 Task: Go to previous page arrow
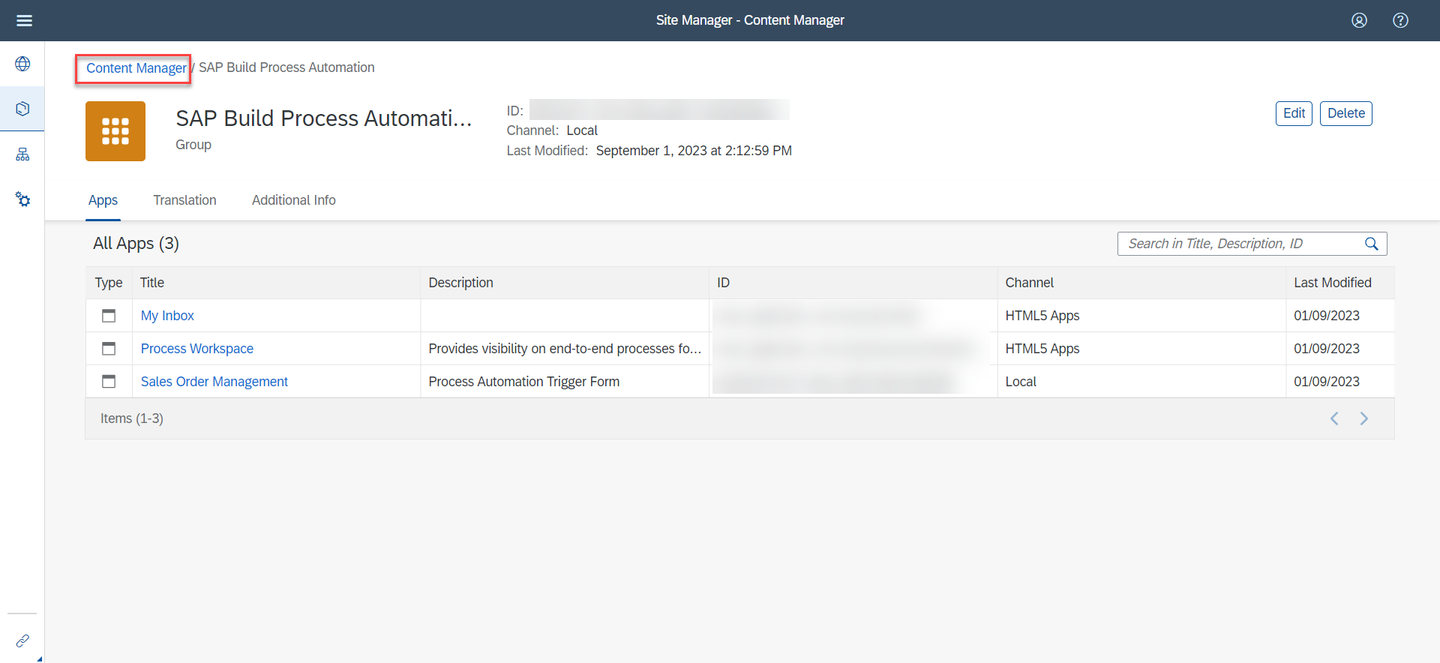click(1334, 419)
